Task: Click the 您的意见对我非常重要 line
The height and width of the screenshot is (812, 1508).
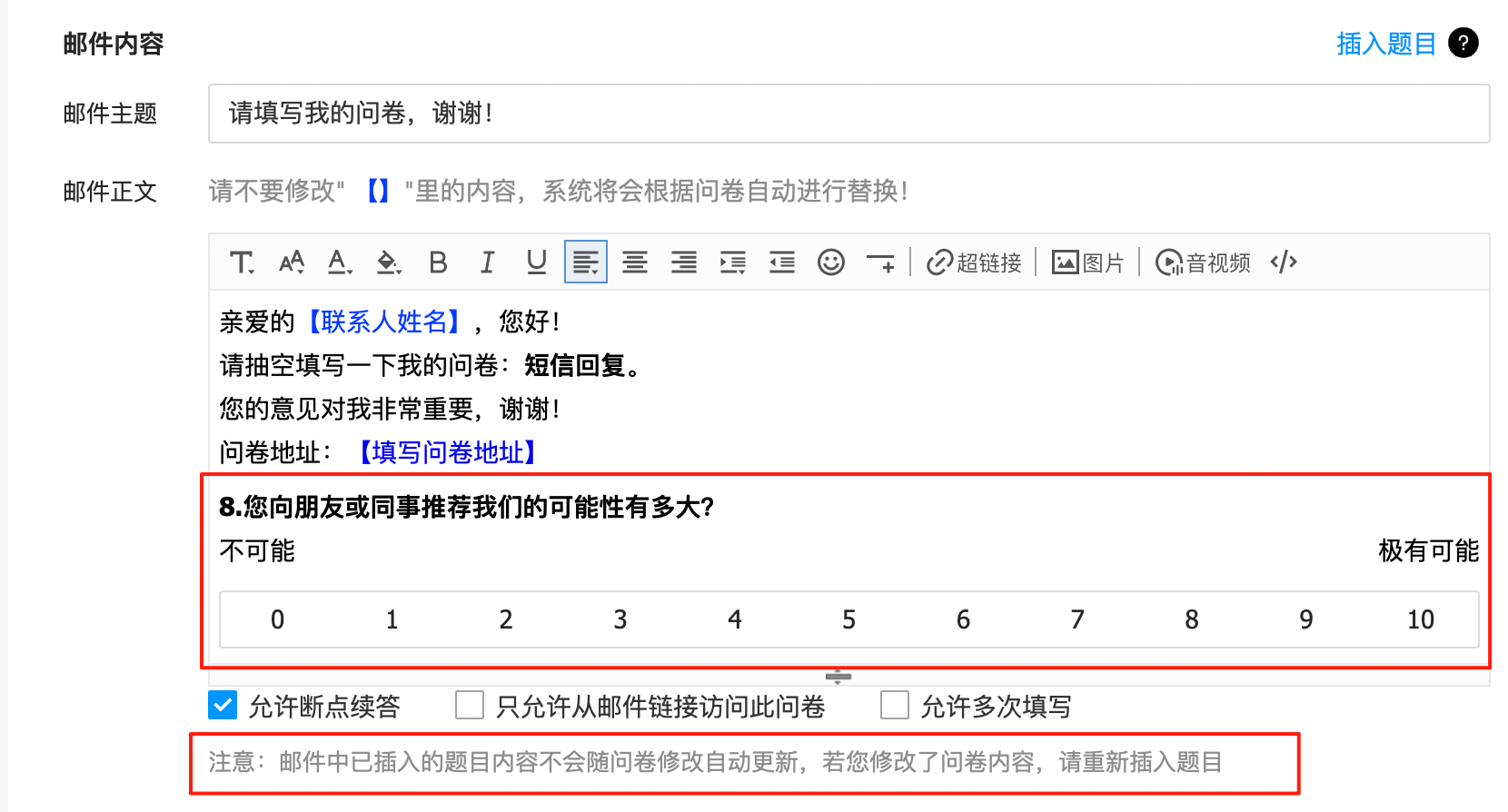Action: coord(391,409)
